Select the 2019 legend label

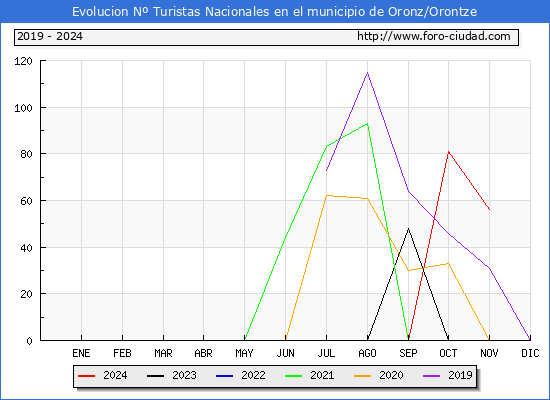[460, 375]
